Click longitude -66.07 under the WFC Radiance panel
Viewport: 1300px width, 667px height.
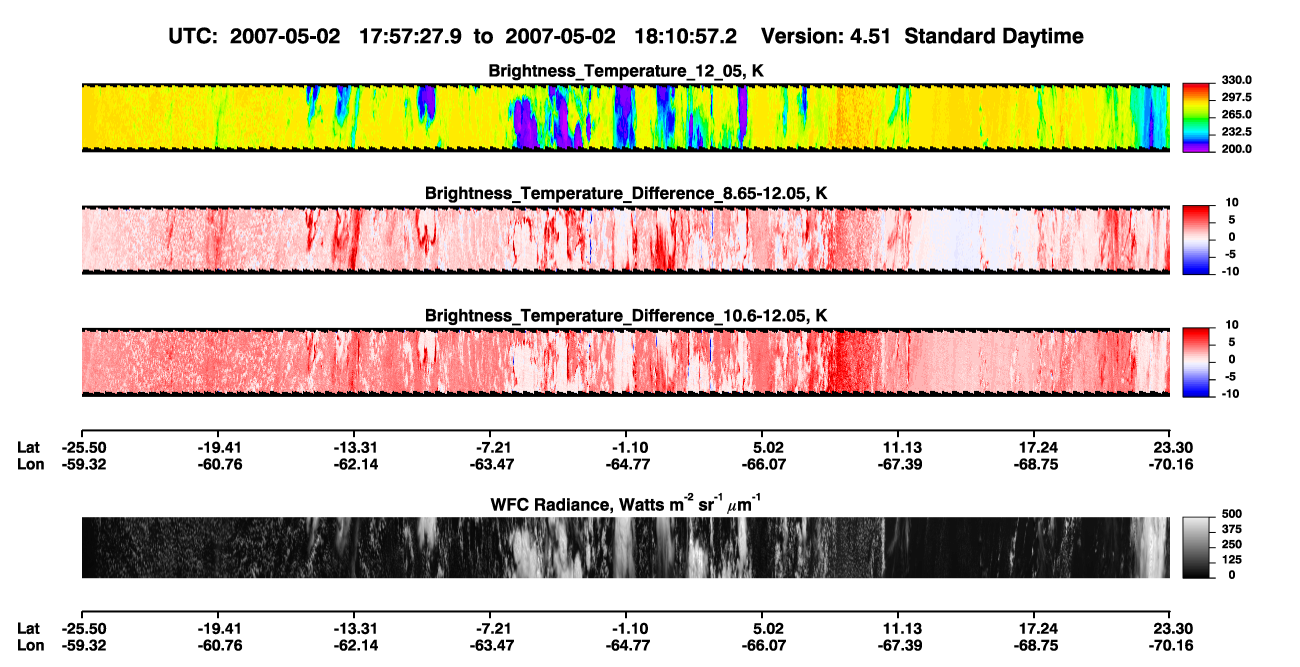point(762,645)
